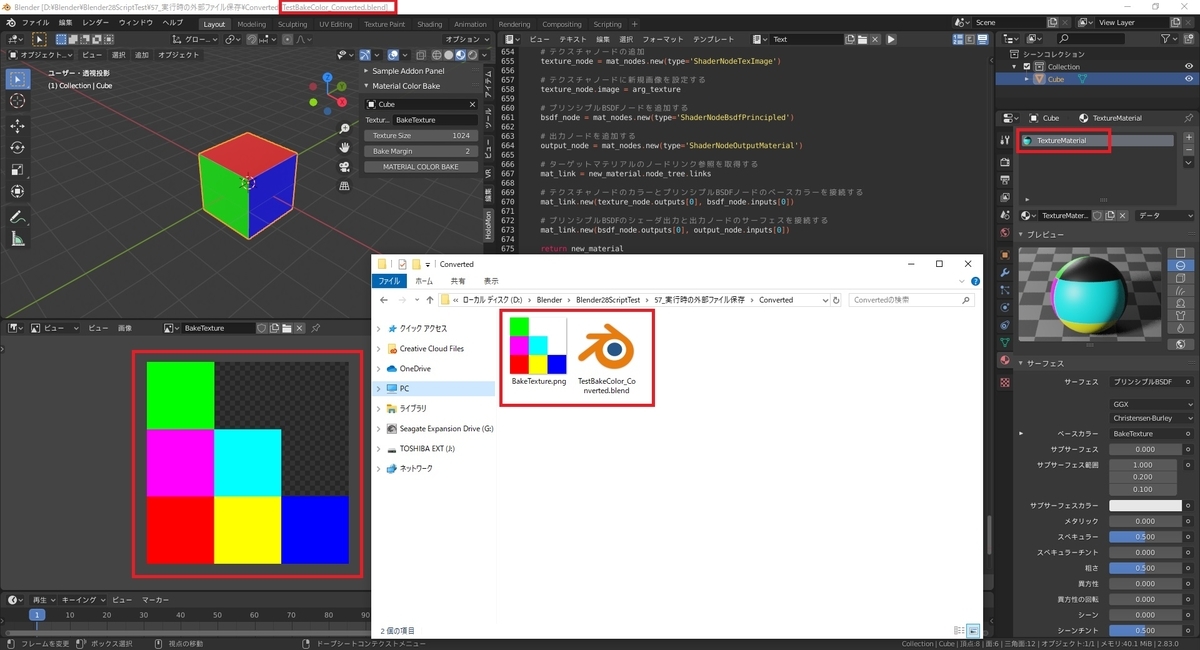The width and height of the screenshot is (1200, 650).
Task: Expand Quick Access in Explorer sidebar
Action: tap(379, 329)
